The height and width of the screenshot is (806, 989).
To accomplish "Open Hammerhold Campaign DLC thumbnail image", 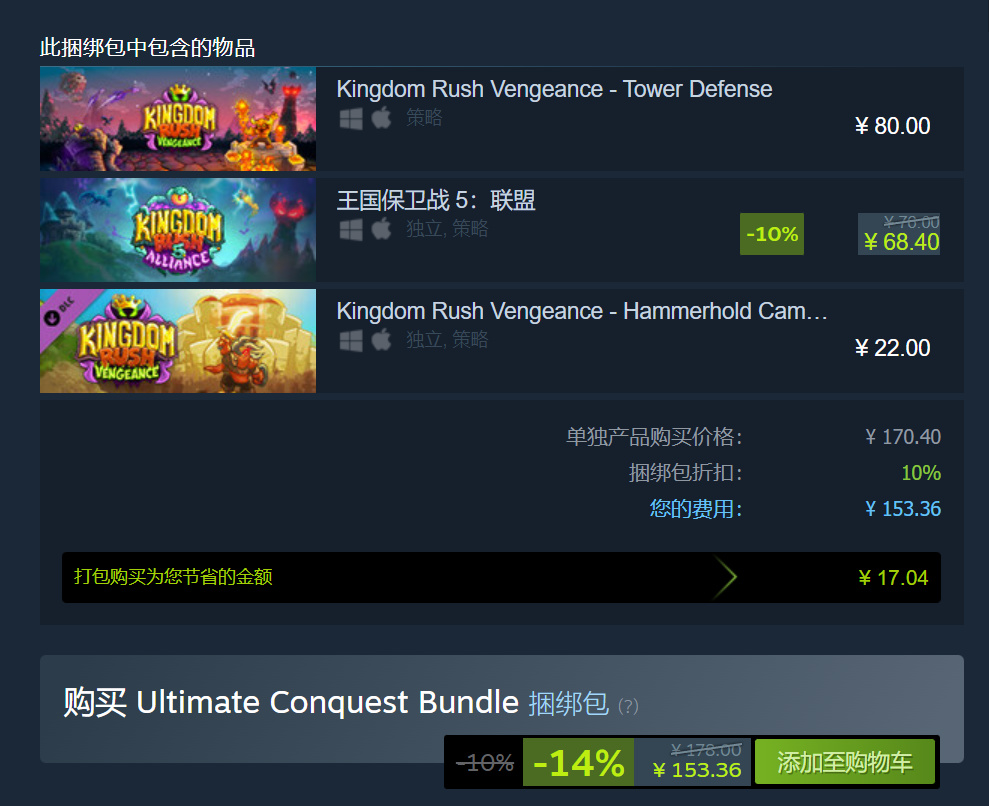I will click(x=178, y=341).
